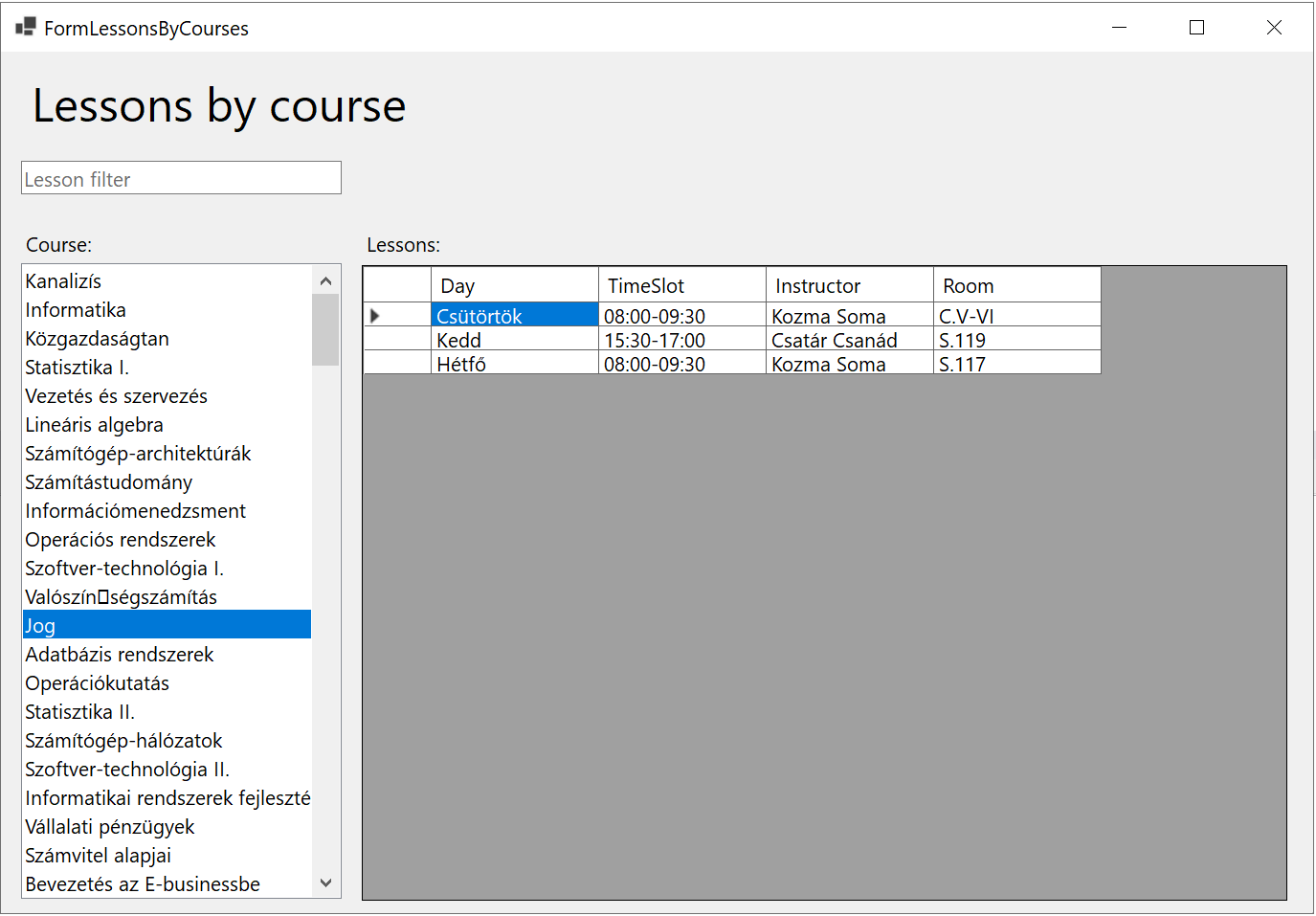1316x916 pixels.
Task: Choose the Valószínűségszámítás course
Action: (x=167, y=596)
